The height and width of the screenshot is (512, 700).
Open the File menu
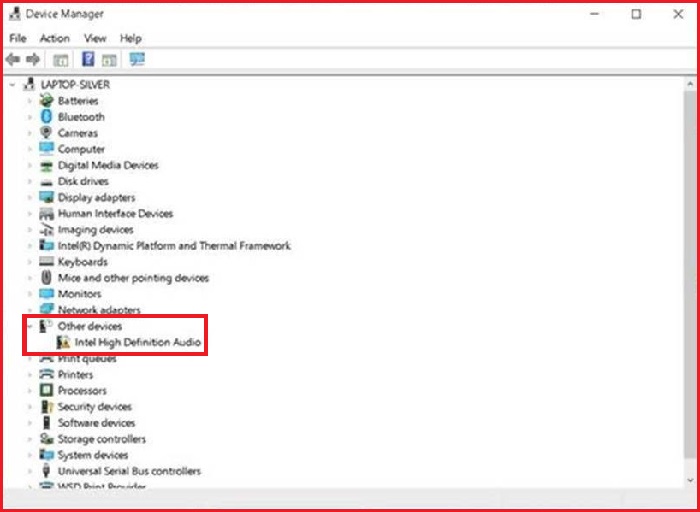pyautogui.click(x=18, y=38)
